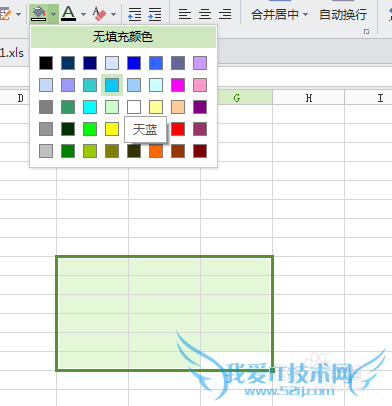Viewport: 392px width, 406px height.
Task: Choose the bright cyan swatch
Action: (90, 107)
